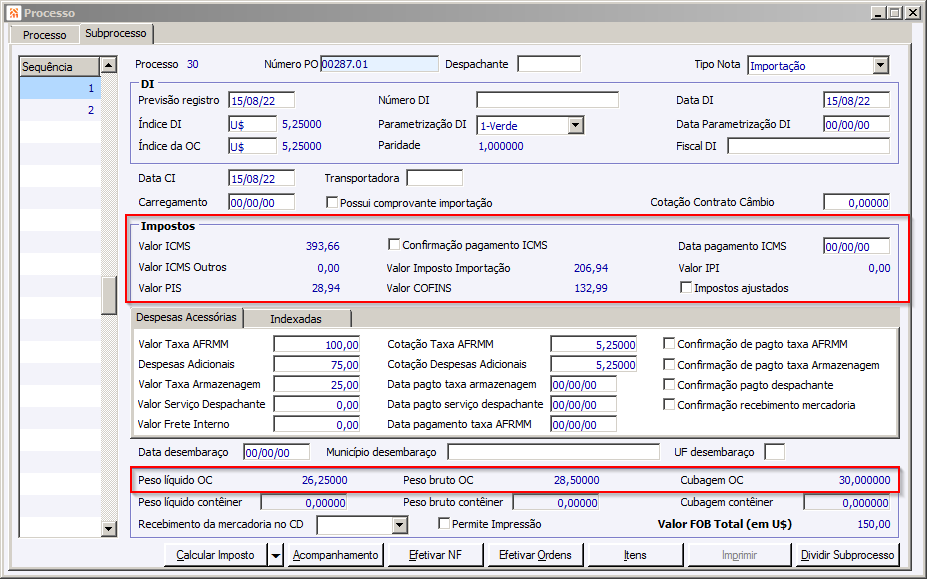Viewport: 927px width, 579px height.
Task: Open the Indexadas tab
Action: (x=297, y=318)
